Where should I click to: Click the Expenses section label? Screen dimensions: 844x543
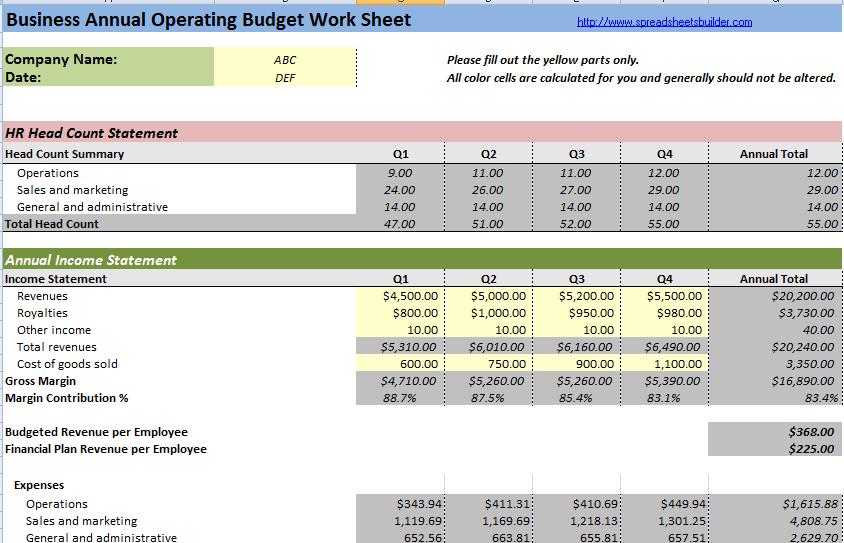click(39, 485)
